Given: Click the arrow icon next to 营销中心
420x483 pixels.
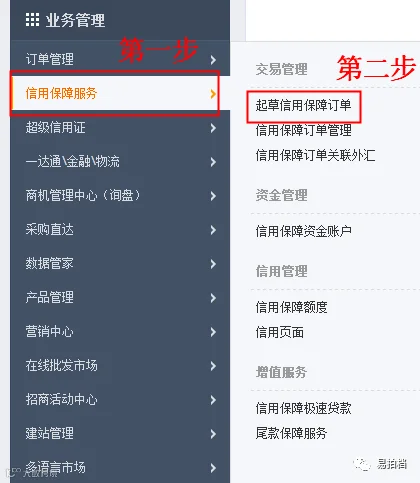Looking at the screenshot, I should [213, 332].
